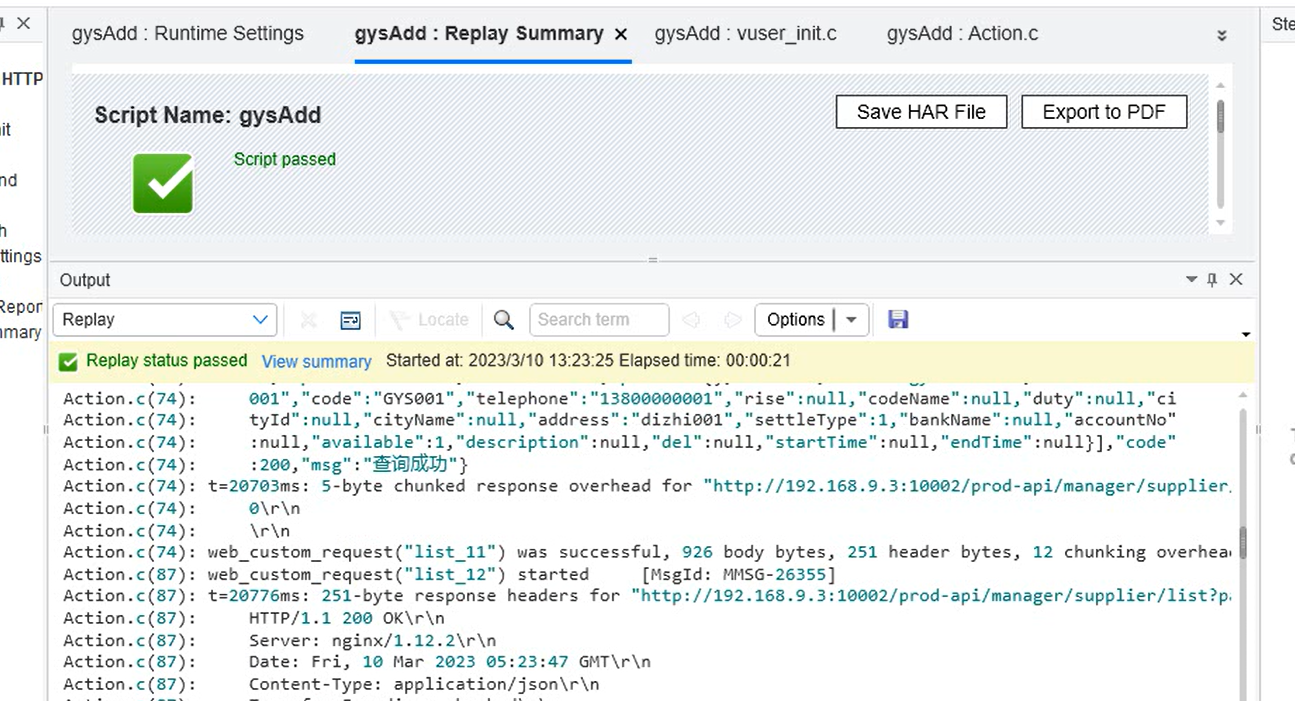Go to next search result arrow
Viewport: 1295px width, 701px height.
point(732,320)
